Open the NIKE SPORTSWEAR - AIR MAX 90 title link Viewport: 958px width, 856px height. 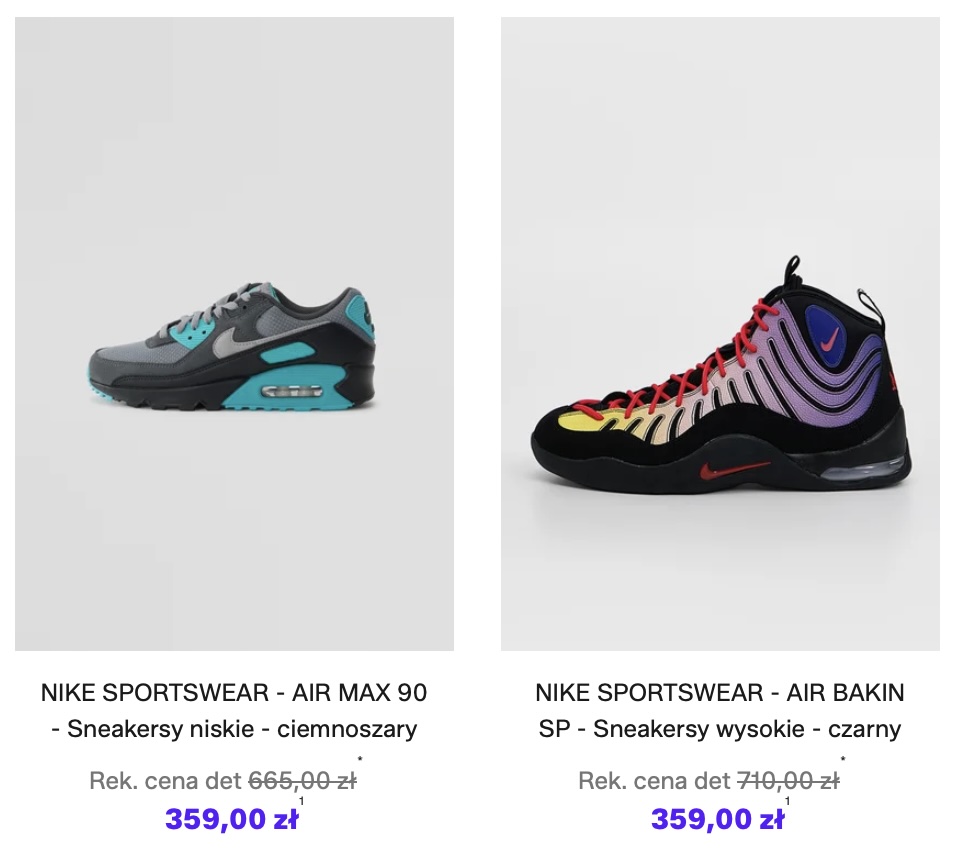click(234, 692)
